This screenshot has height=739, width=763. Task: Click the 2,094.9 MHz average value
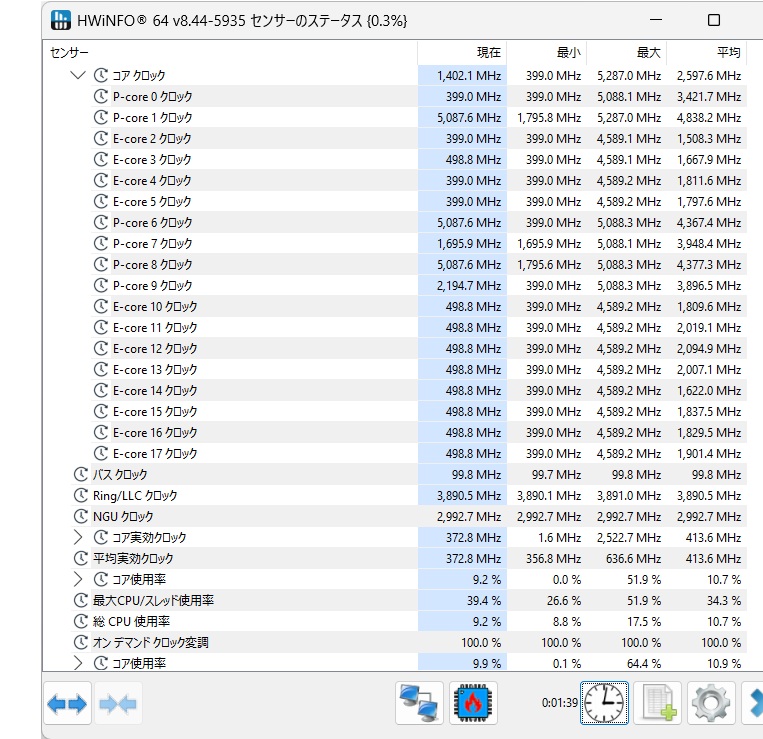pos(709,349)
